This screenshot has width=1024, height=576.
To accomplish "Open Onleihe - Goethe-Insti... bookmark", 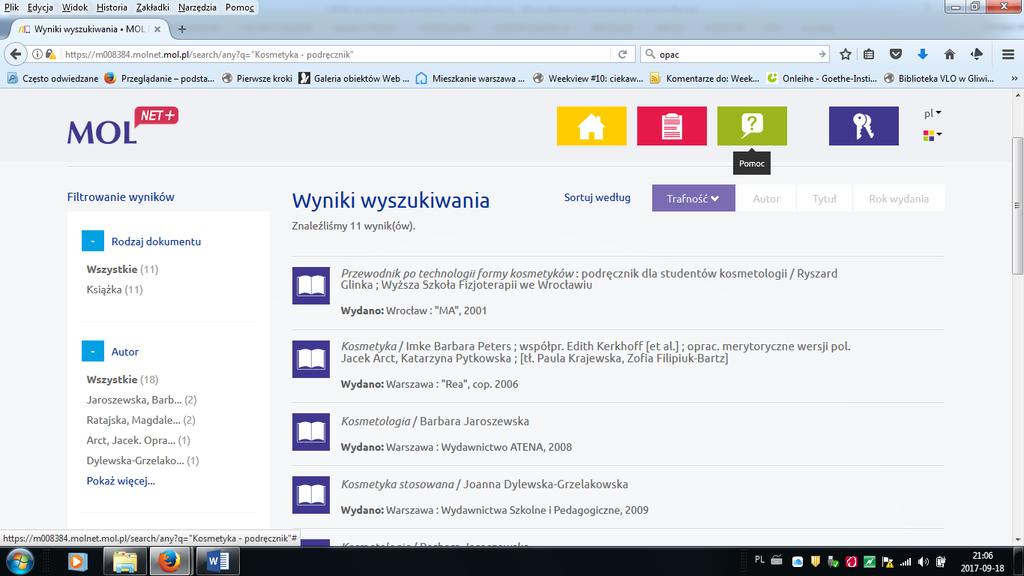I will 822,78.
